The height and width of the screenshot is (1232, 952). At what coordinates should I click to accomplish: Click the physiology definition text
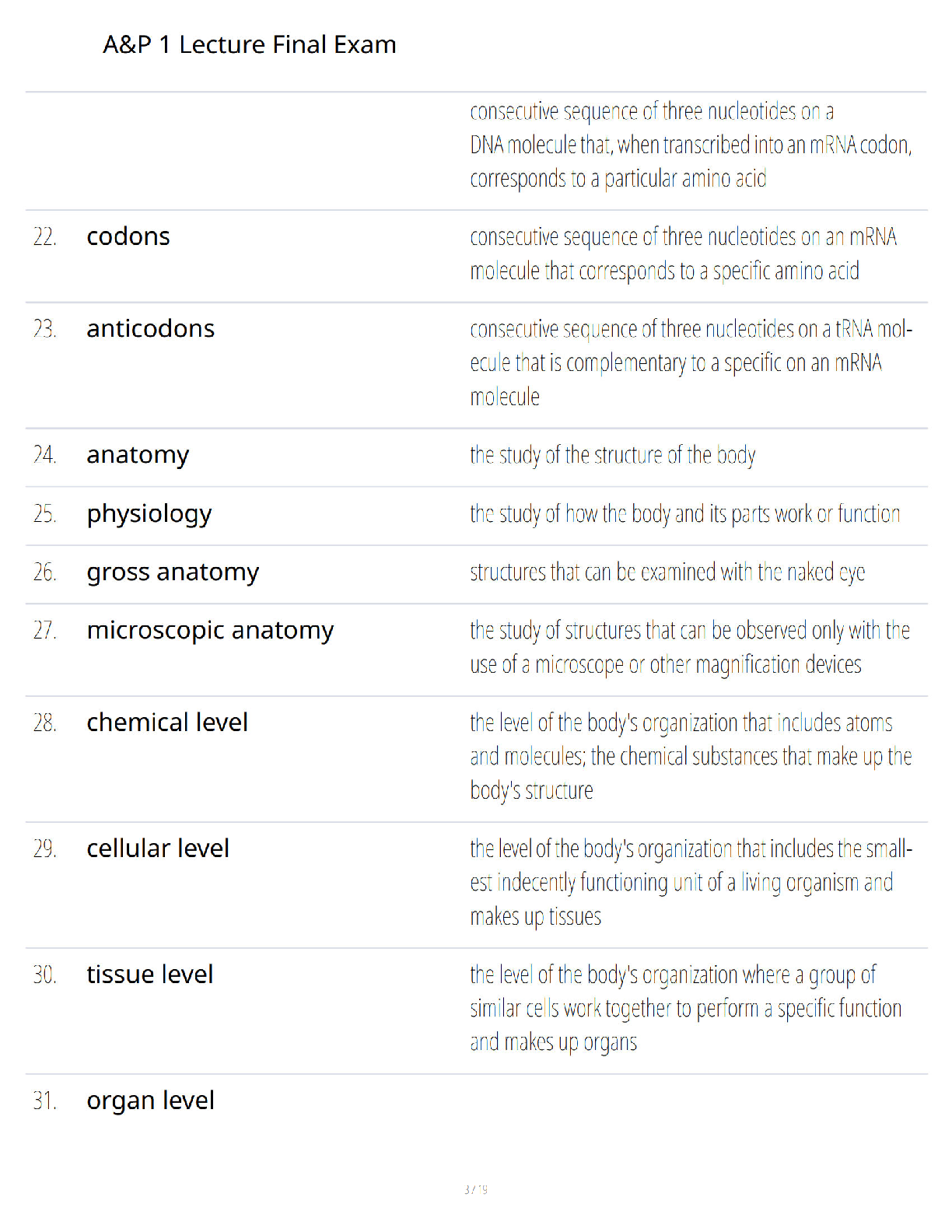[685, 514]
